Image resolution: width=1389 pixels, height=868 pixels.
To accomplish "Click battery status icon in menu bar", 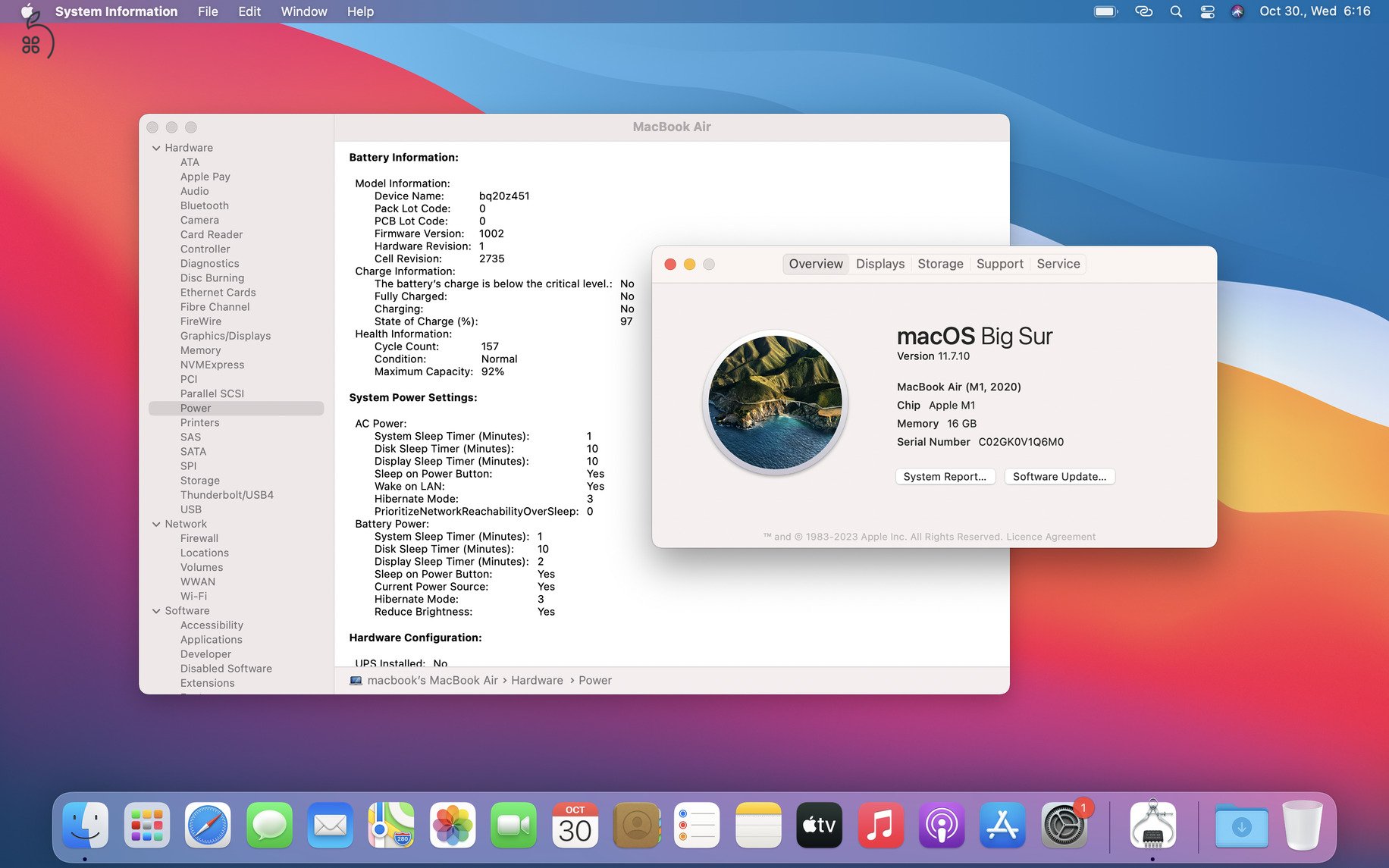I will coord(1106,11).
